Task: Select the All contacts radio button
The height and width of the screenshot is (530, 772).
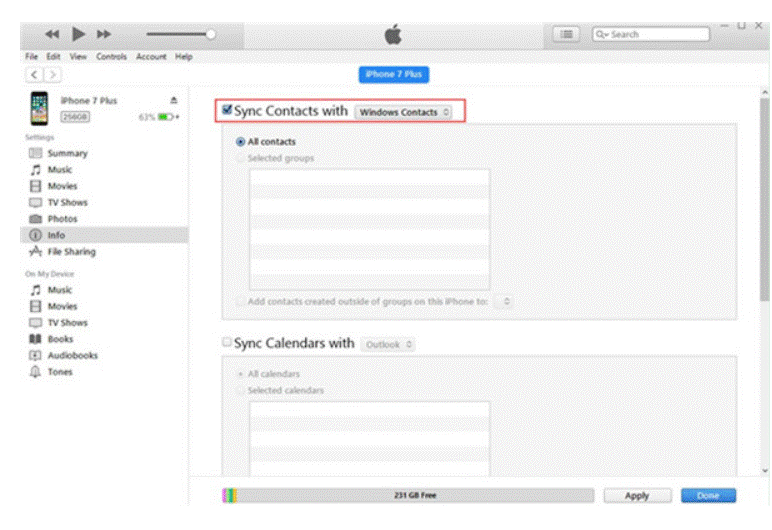Action: click(240, 142)
